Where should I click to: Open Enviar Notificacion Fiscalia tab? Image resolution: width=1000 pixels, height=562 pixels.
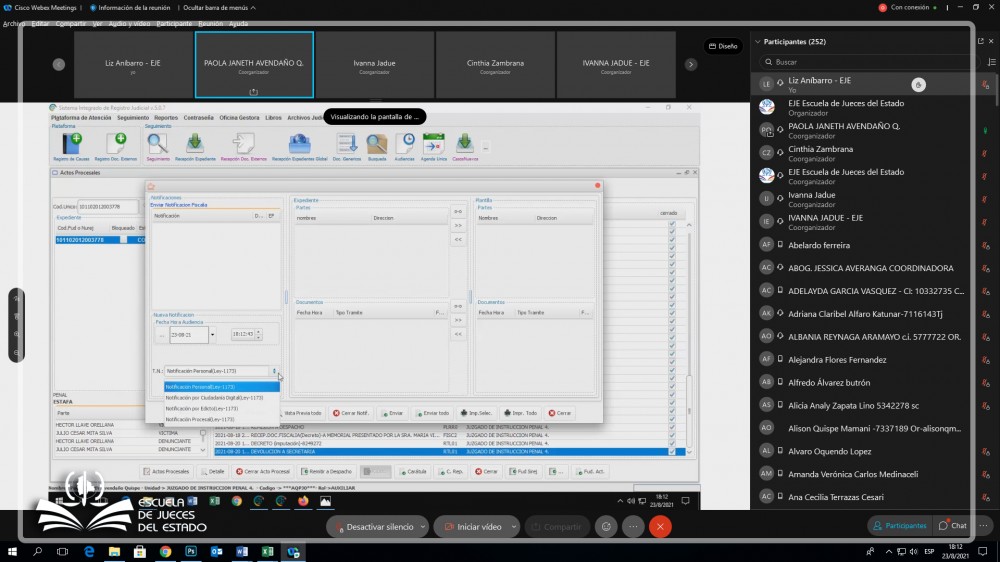[x=179, y=205]
